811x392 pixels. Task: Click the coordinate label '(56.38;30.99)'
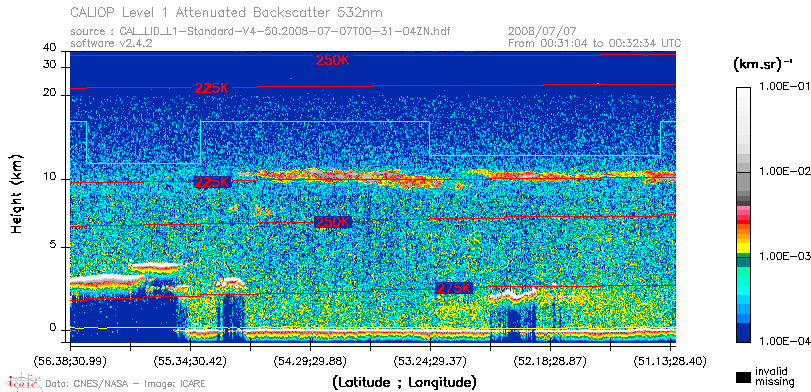pos(70,360)
